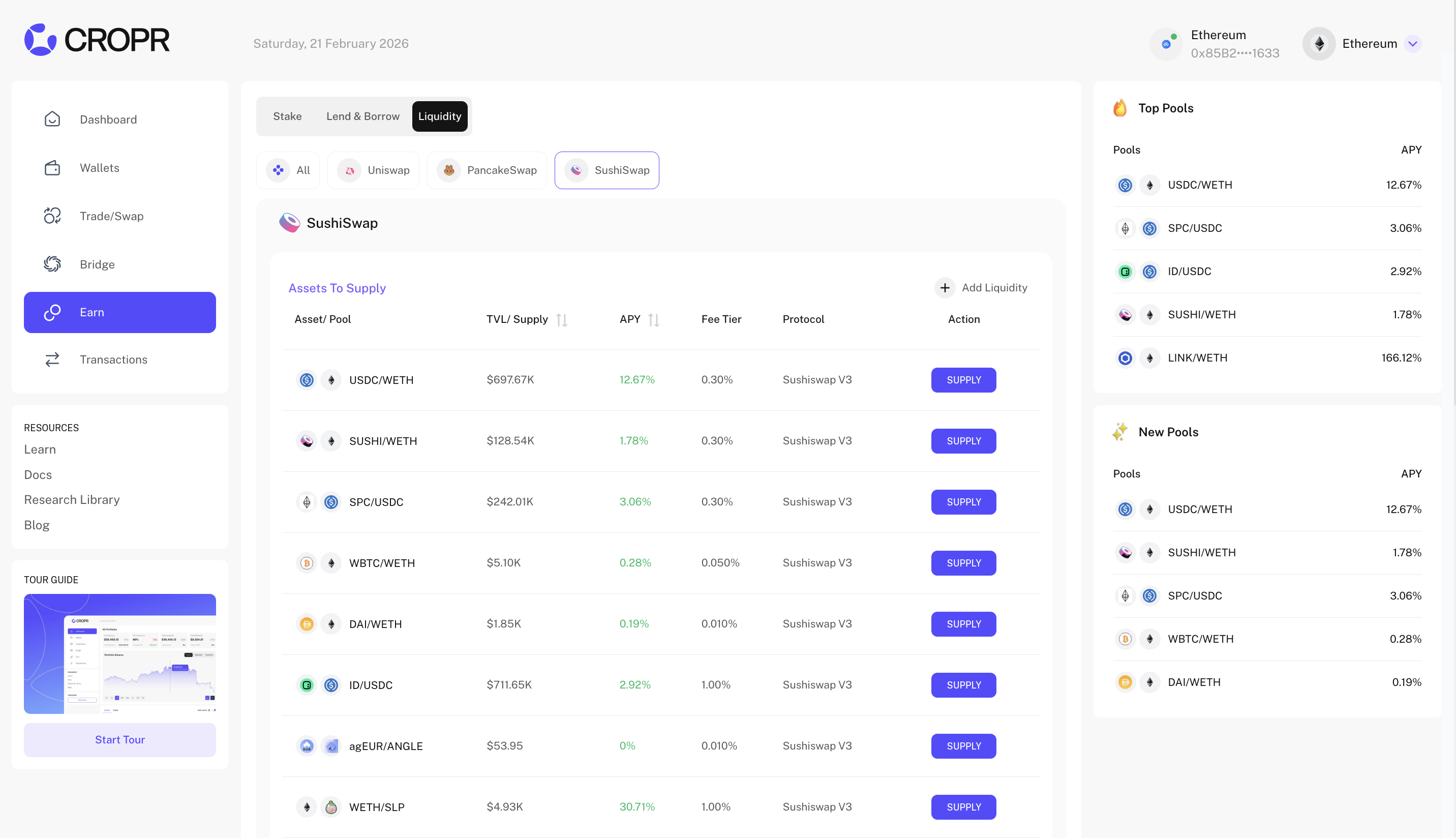Open the Learn resource link
Image resolution: width=1456 pixels, height=838 pixels.
40,450
